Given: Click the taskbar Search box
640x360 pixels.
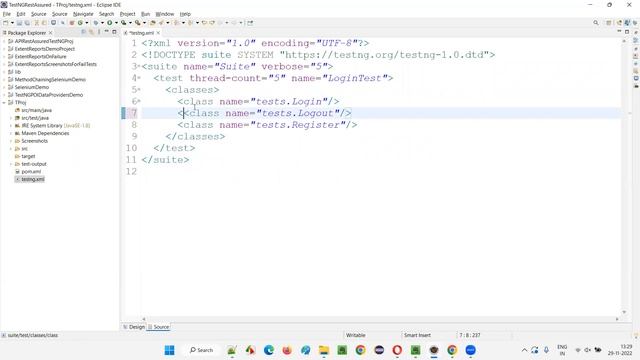Looking at the screenshot, I should click(202, 350).
